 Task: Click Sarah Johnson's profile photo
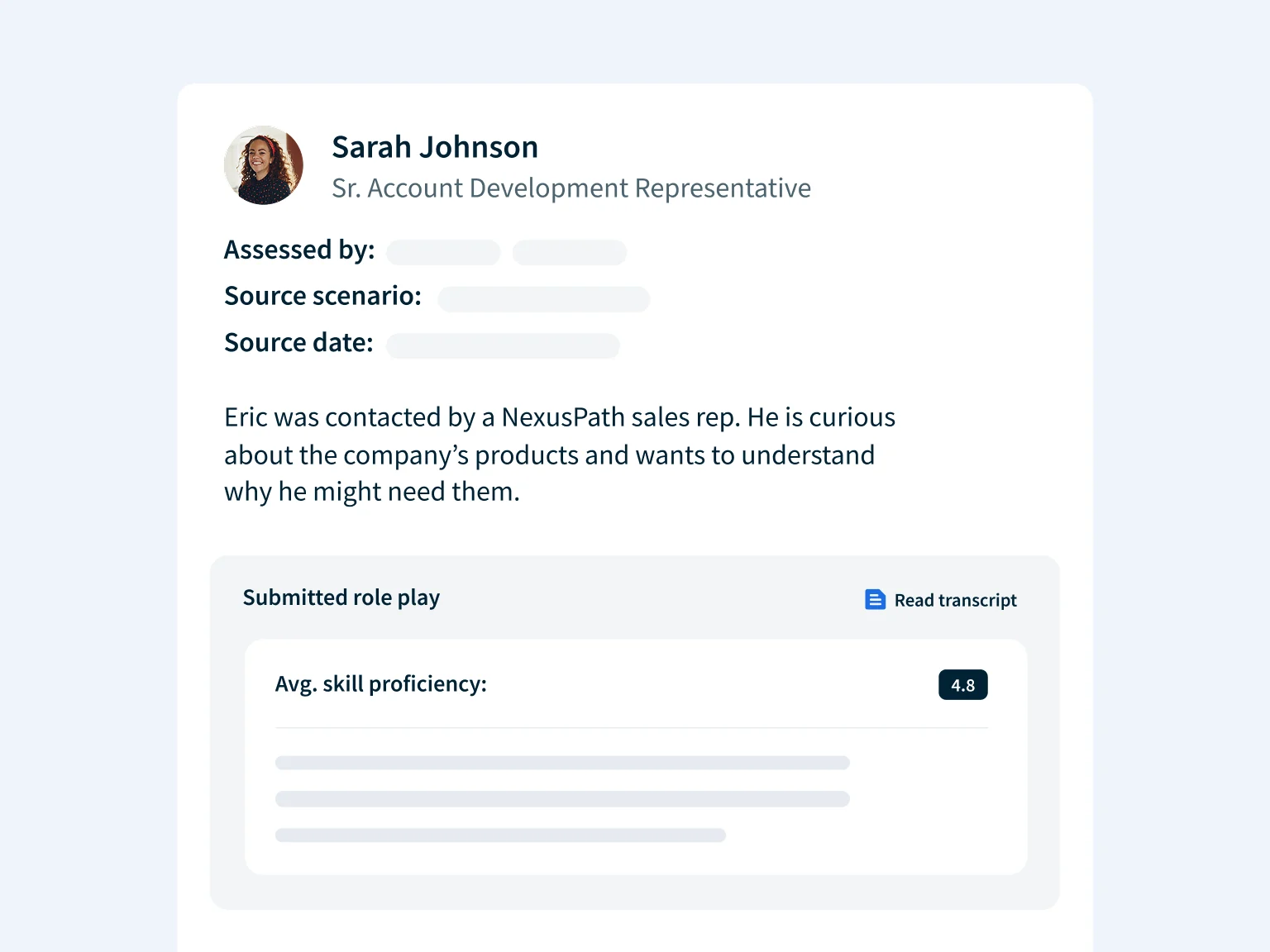[264, 165]
